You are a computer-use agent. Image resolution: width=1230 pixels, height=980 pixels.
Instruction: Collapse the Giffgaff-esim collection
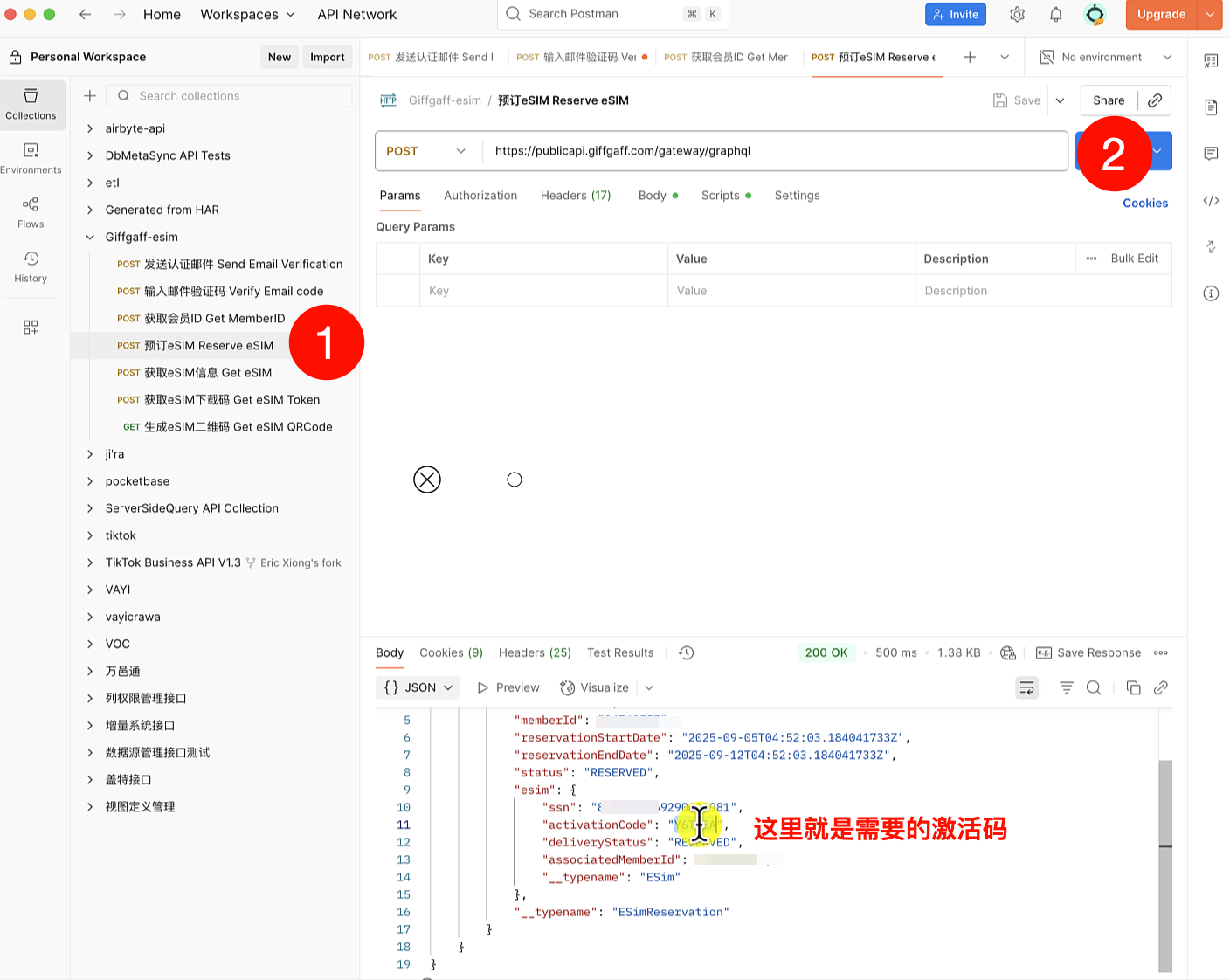(90, 237)
